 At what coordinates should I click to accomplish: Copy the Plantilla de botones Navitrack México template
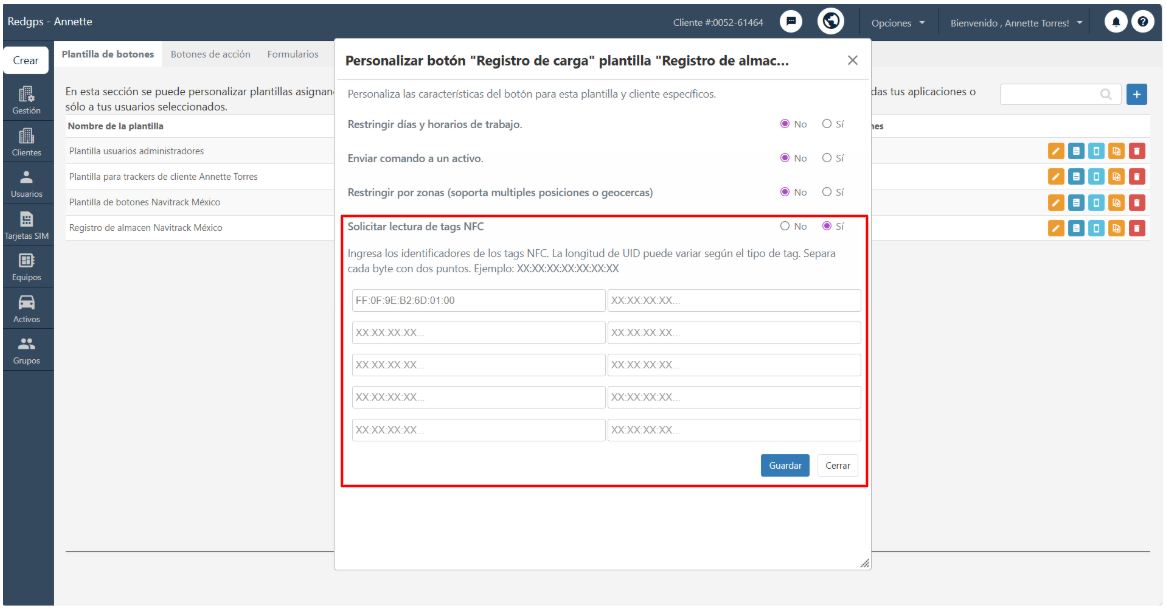pyautogui.click(x=1116, y=202)
